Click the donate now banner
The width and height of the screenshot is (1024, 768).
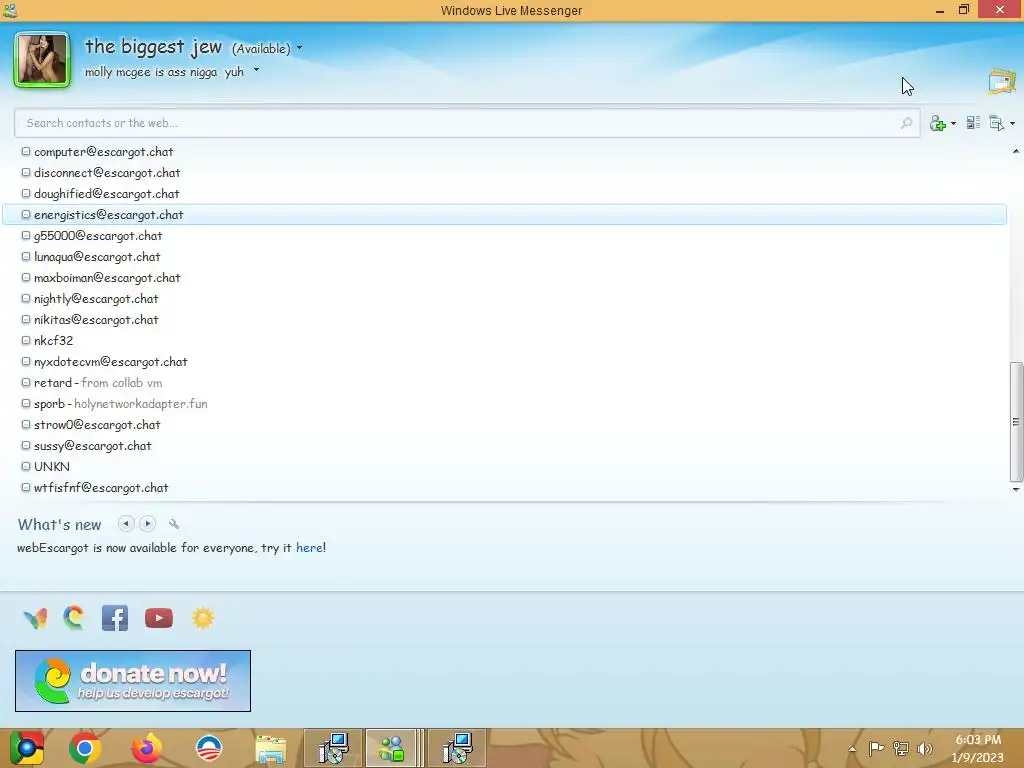coord(133,680)
